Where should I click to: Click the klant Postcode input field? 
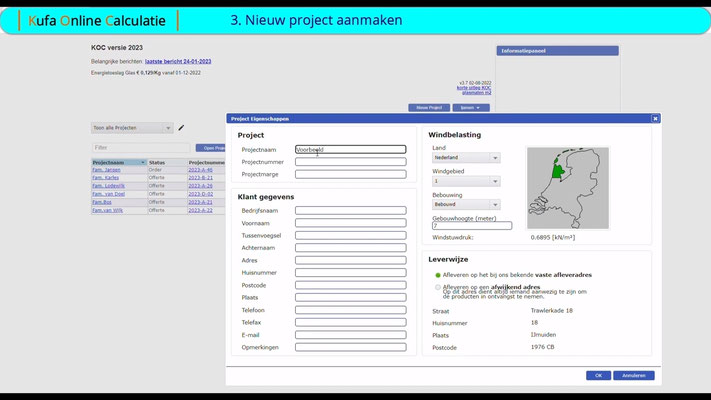click(351, 285)
